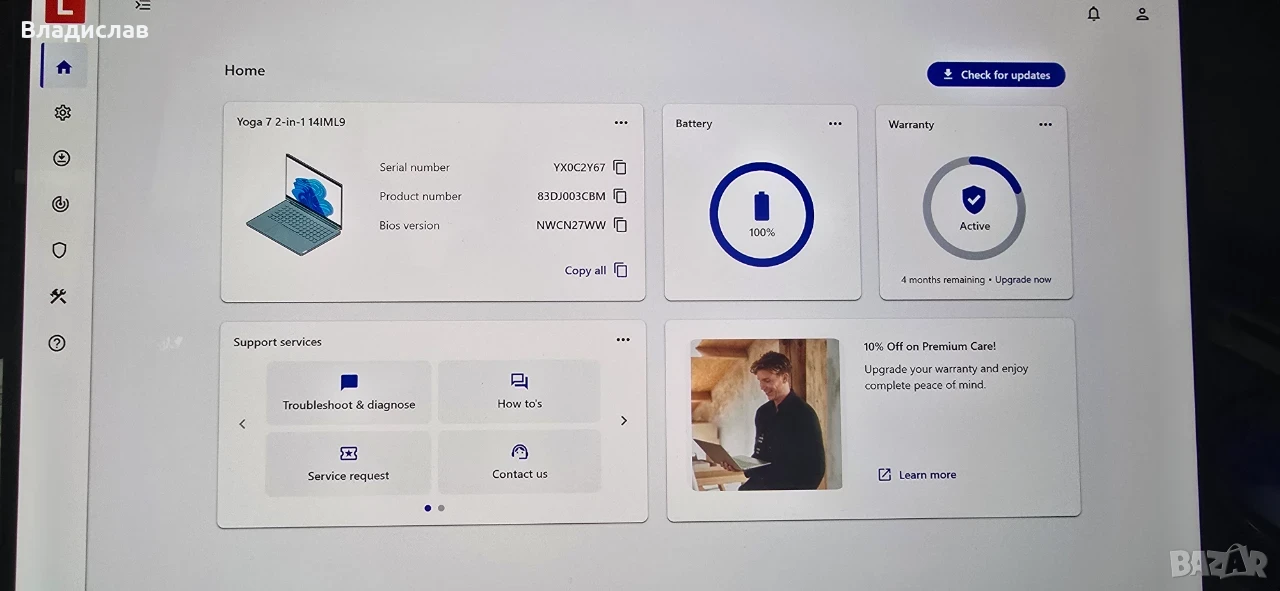Click the 'Home' page heading
This screenshot has height=591, width=1280.
pyautogui.click(x=245, y=70)
